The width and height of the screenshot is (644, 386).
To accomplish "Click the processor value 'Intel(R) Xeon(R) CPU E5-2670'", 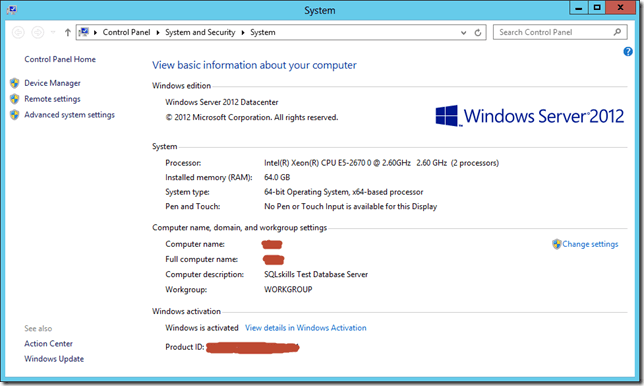I will (381, 163).
